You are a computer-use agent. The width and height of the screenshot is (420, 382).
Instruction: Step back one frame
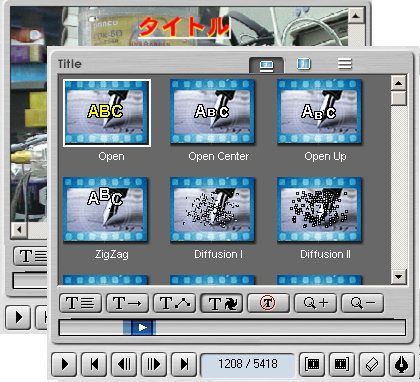tap(124, 364)
